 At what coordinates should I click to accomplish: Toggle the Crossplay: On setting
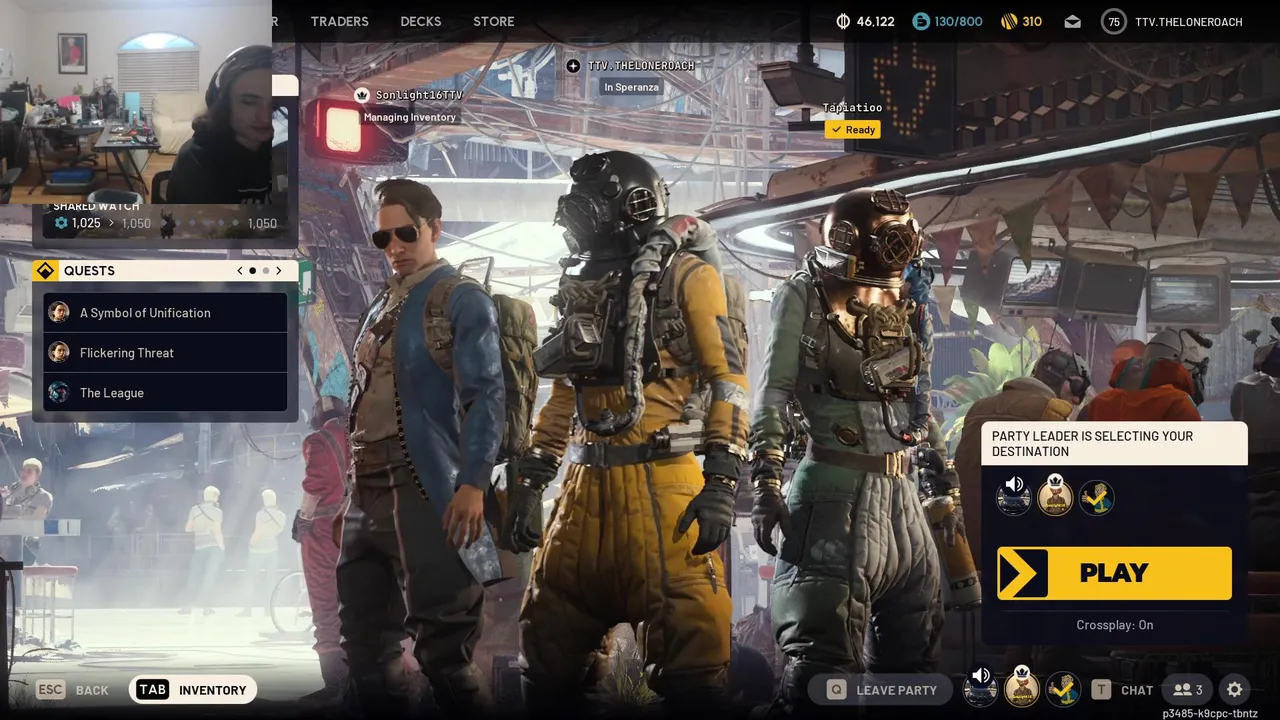pyautogui.click(x=1115, y=625)
